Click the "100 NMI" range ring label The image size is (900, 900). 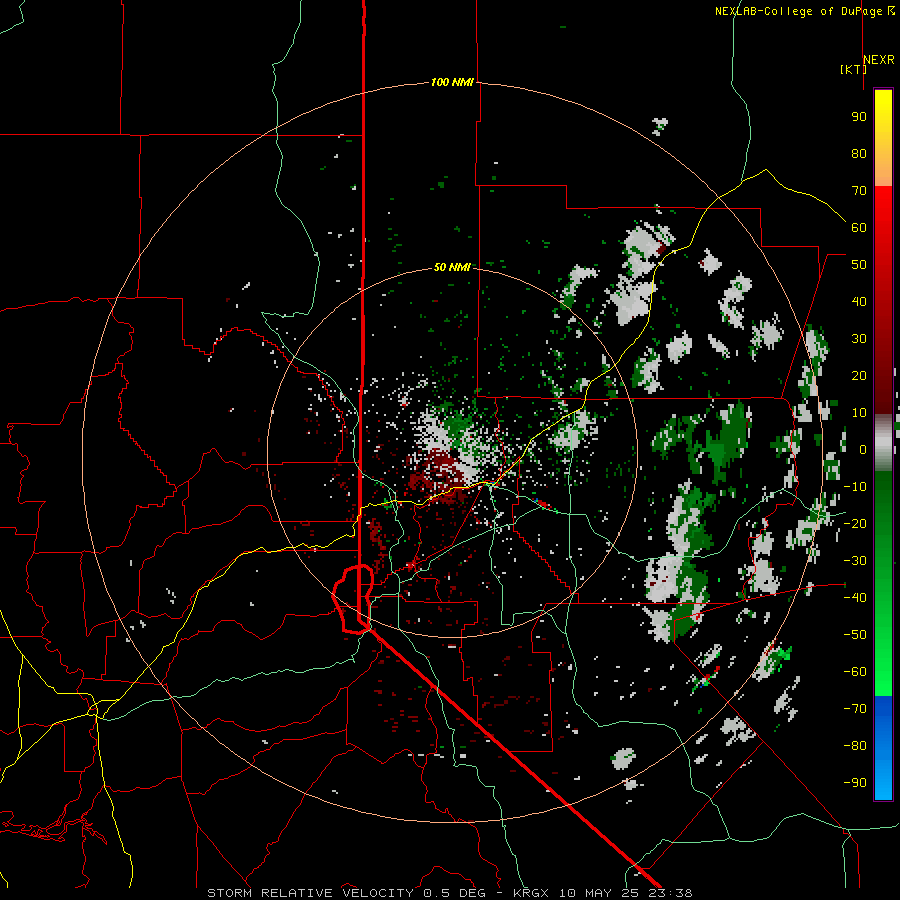452,82
